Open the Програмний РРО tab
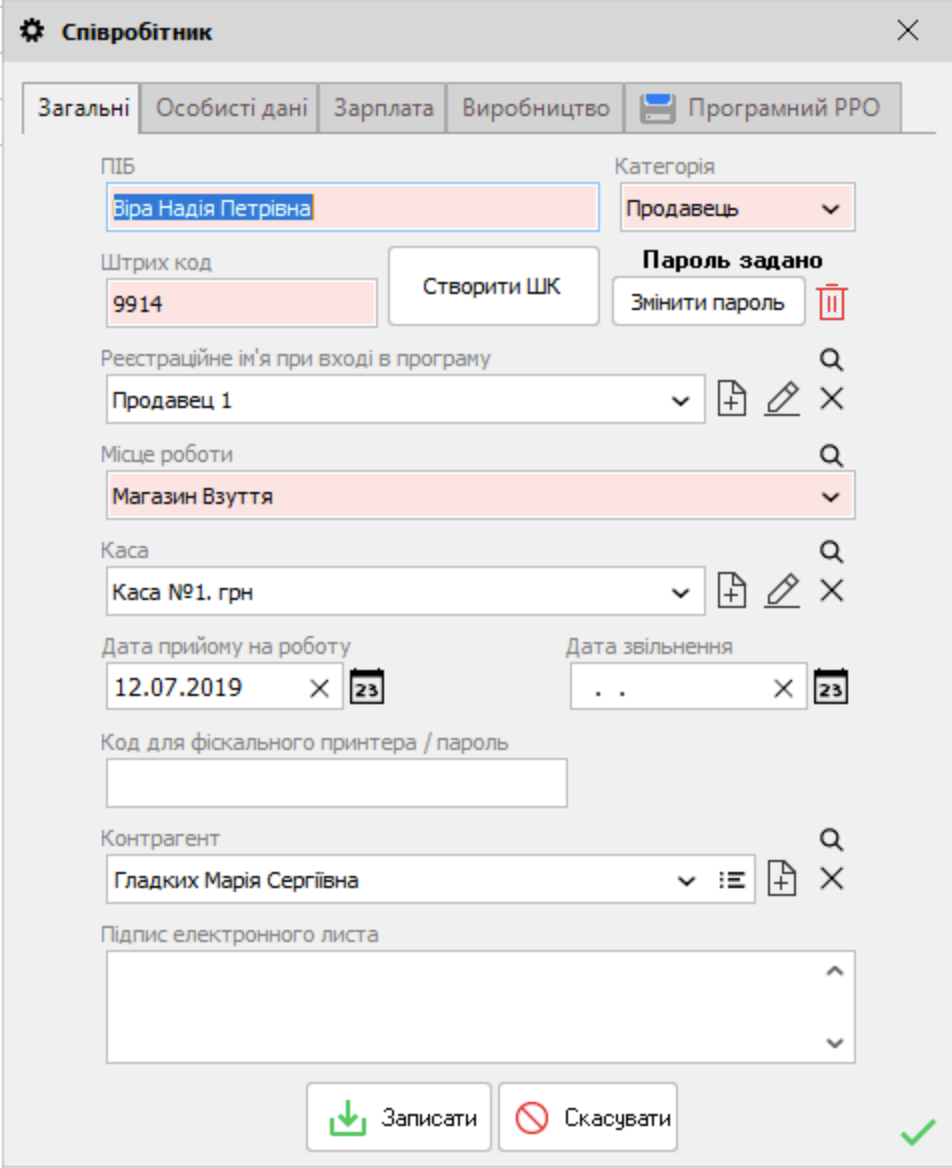Image resolution: width=952 pixels, height=1168 pixels. (762, 108)
